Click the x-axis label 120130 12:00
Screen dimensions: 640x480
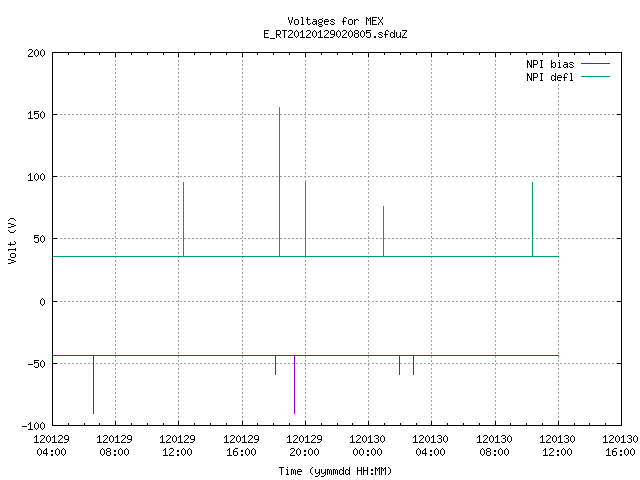pos(557,446)
